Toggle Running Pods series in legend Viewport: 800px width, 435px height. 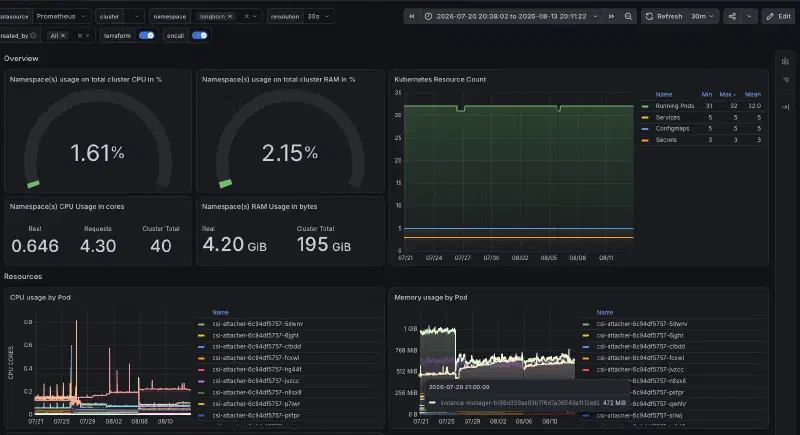674,106
